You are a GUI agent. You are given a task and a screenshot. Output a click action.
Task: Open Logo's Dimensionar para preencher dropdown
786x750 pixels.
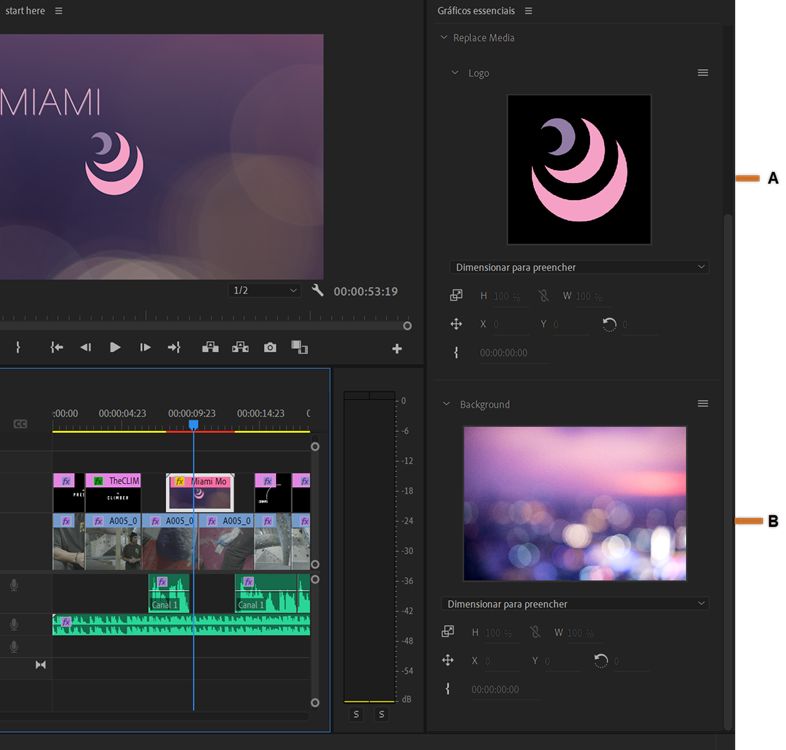579,267
